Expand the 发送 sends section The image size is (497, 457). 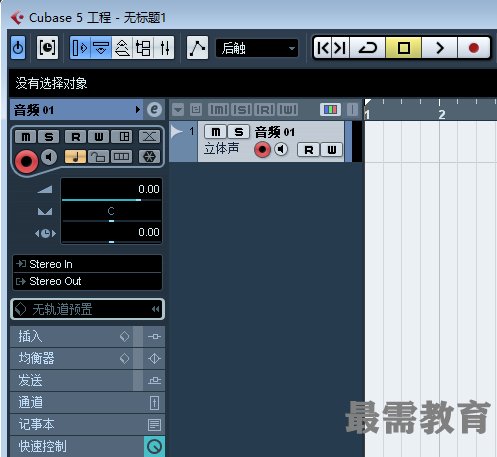click(71, 380)
